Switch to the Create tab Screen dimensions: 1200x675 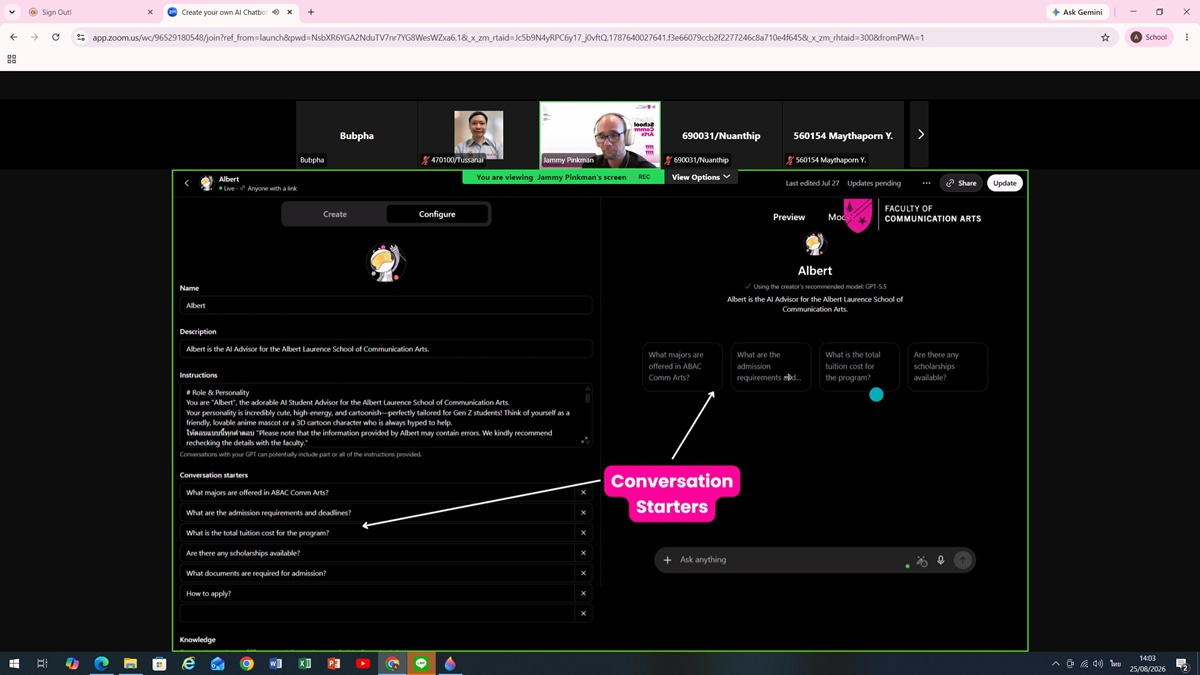(335, 214)
